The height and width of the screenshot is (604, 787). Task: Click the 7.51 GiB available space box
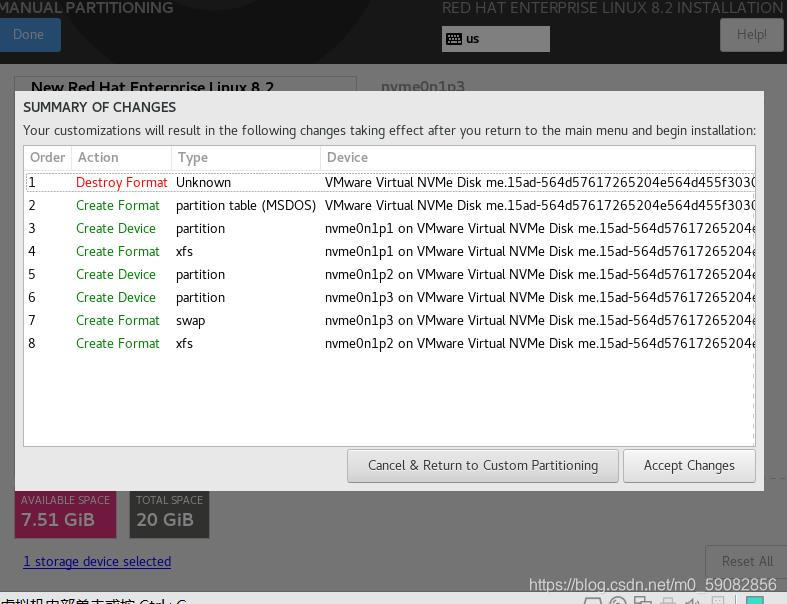pyautogui.click(x=65, y=514)
